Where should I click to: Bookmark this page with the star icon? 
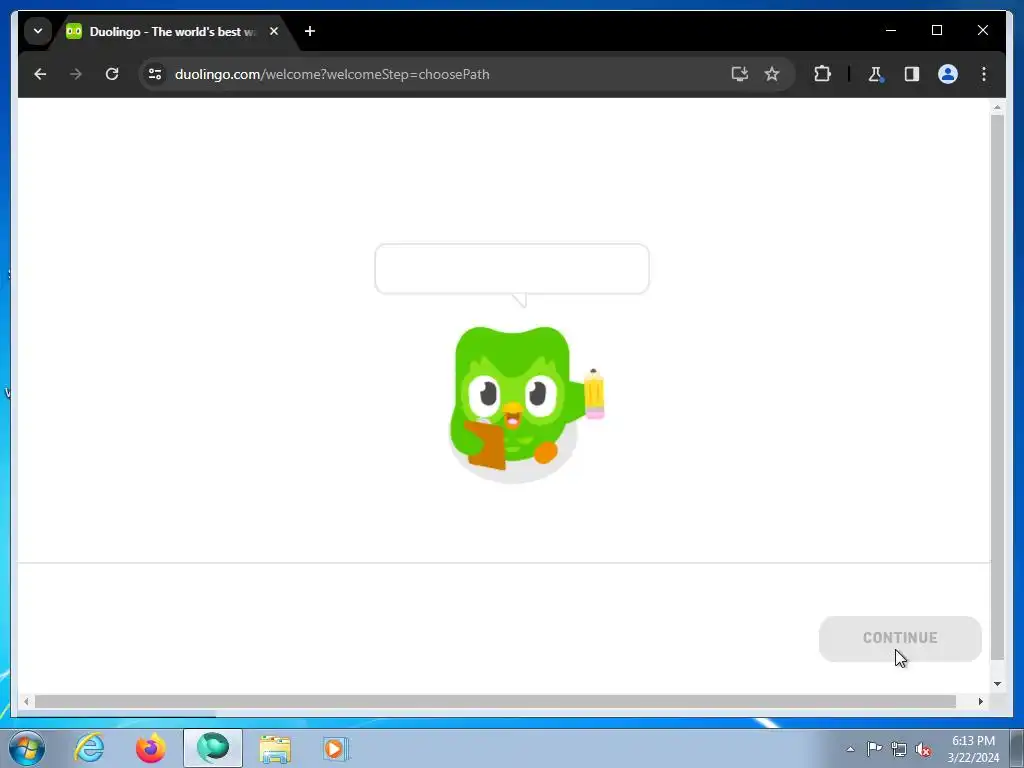click(772, 74)
